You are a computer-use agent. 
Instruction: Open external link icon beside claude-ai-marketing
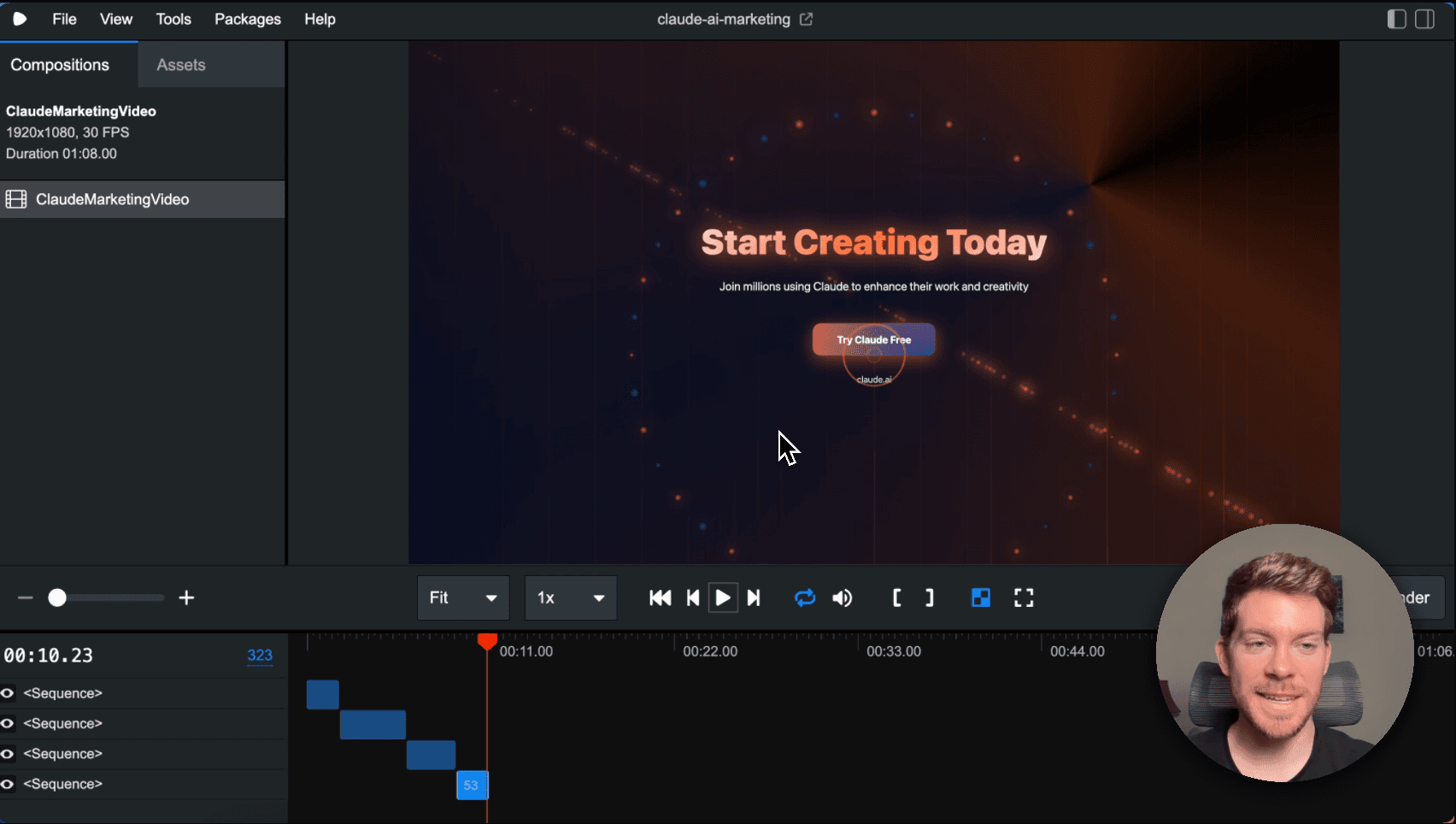tap(806, 19)
